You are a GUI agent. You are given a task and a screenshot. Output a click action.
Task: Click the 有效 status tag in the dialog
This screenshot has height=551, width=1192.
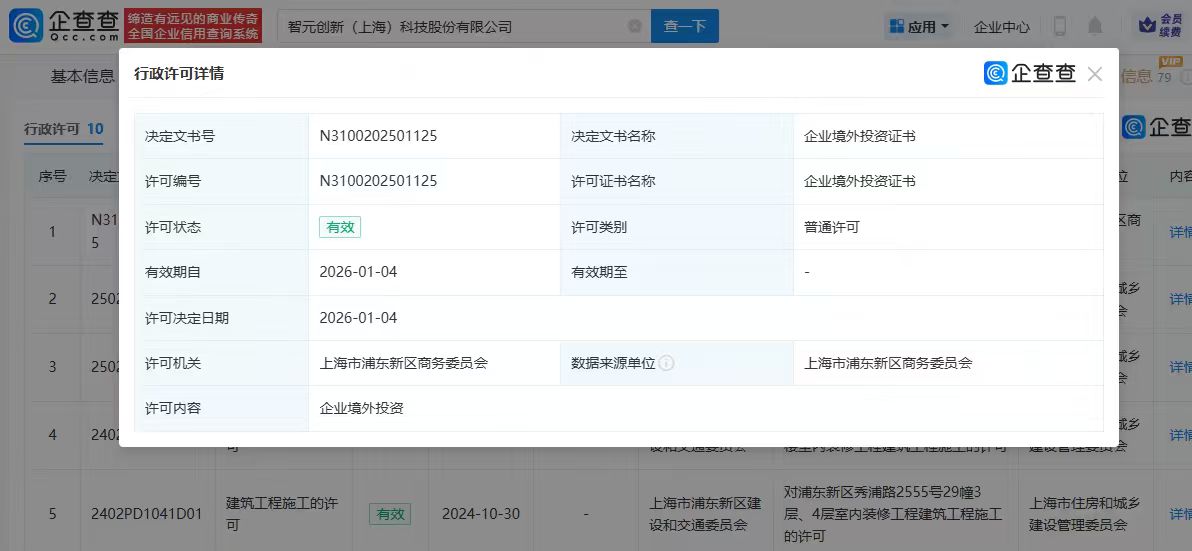[340, 227]
